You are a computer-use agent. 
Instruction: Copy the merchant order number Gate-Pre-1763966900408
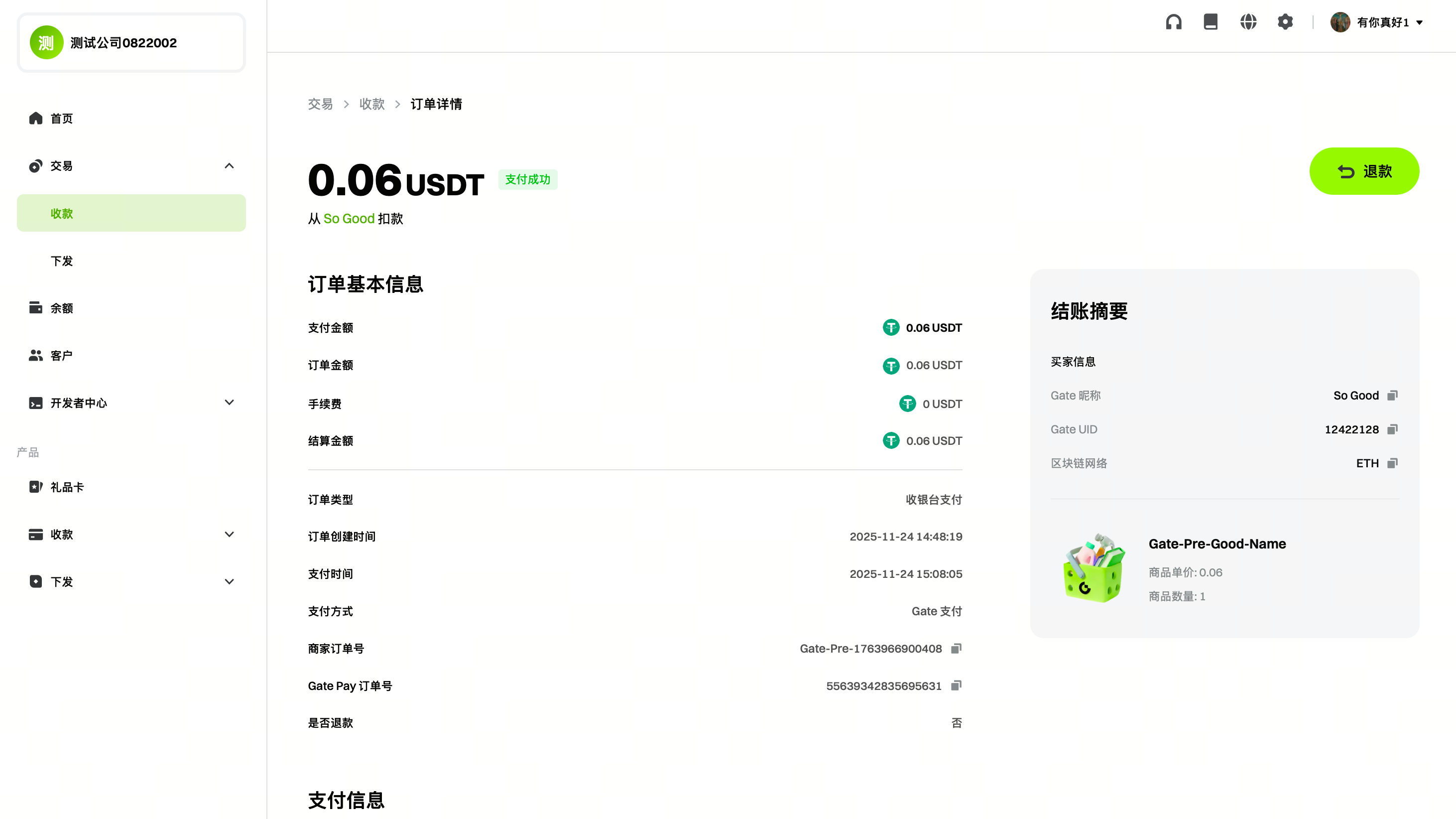956,648
